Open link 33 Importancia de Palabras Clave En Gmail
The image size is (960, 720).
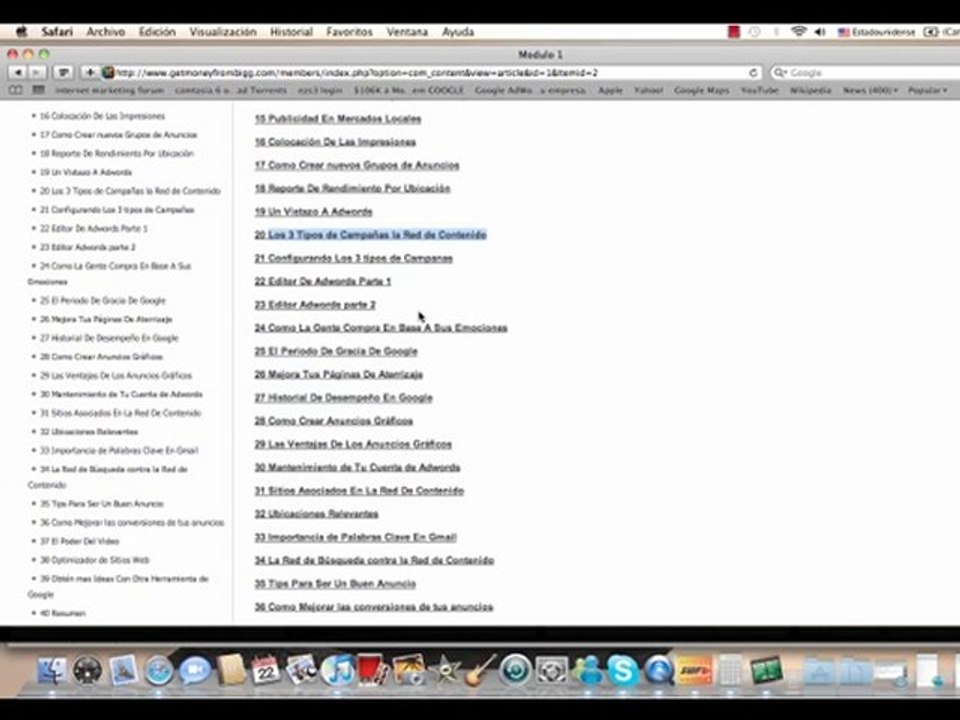point(356,538)
